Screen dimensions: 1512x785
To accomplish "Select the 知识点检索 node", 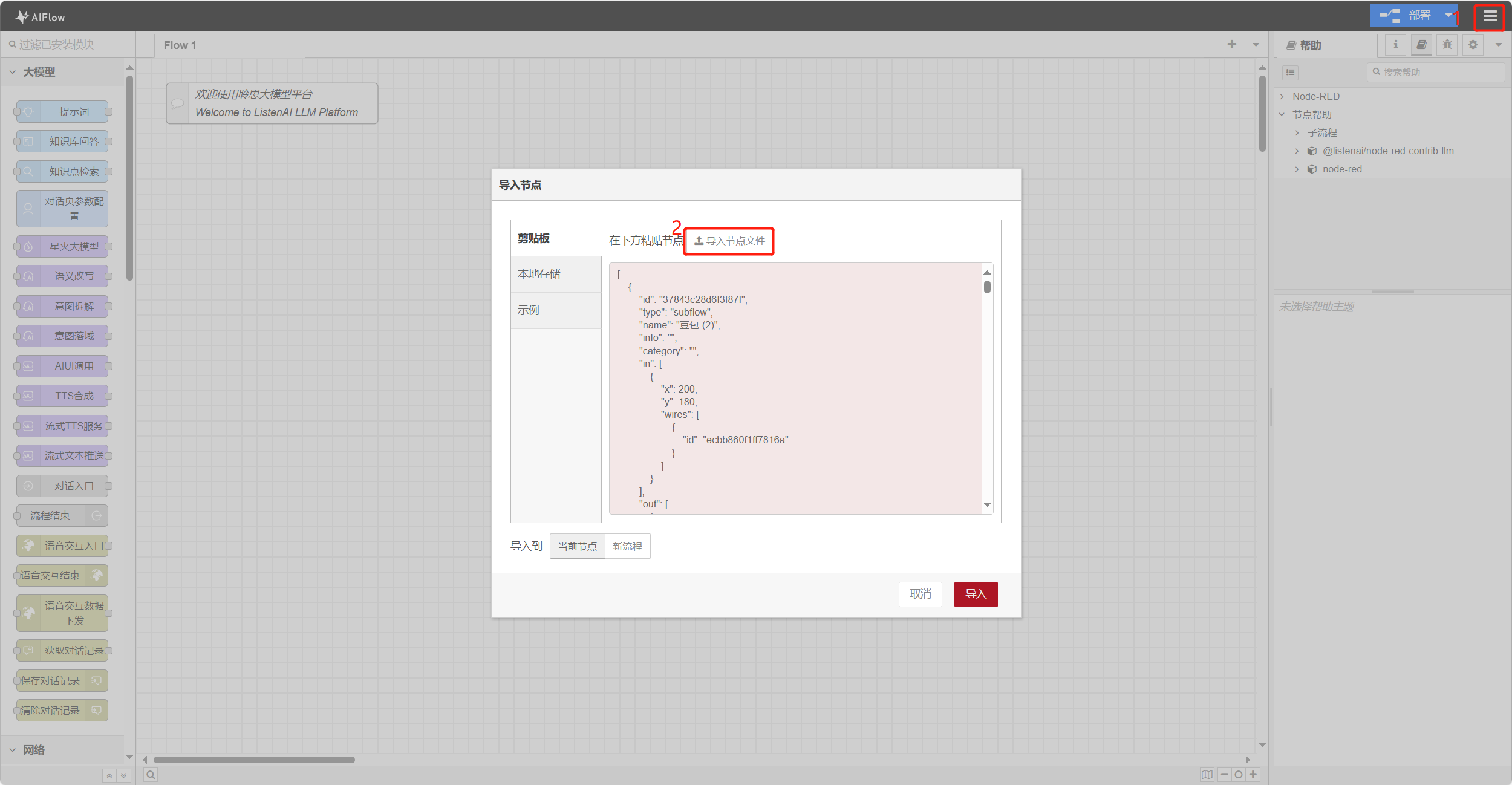I will [x=62, y=171].
